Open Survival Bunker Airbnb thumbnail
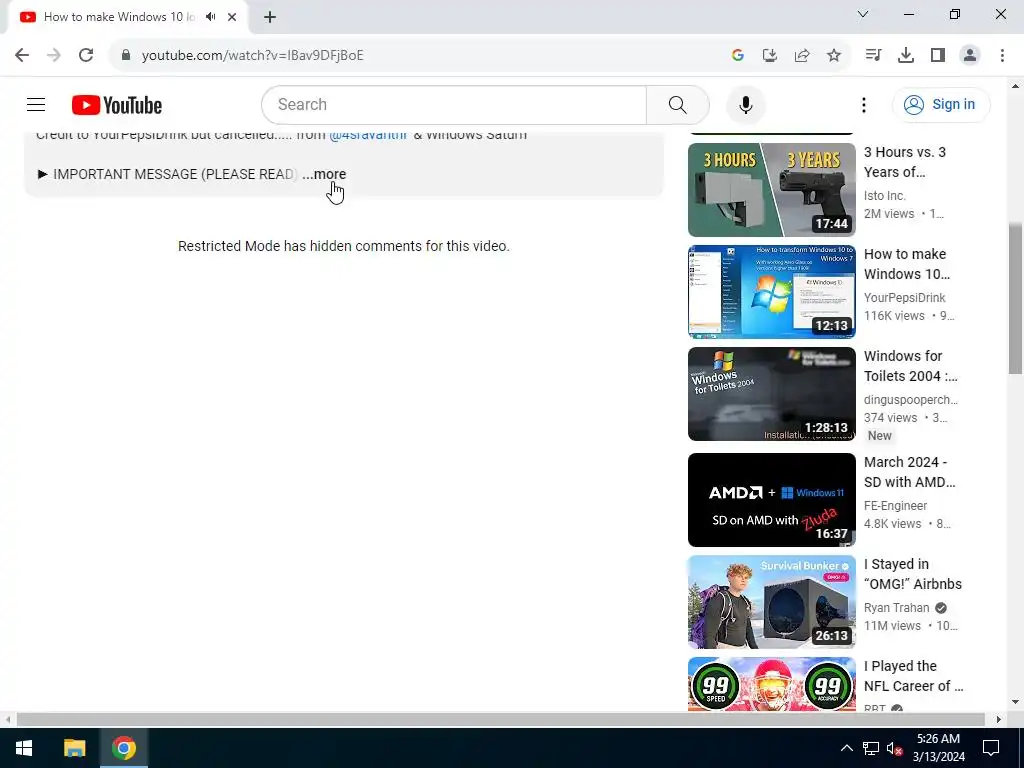The height and width of the screenshot is (768, 1024). click(x=771, y=601)
